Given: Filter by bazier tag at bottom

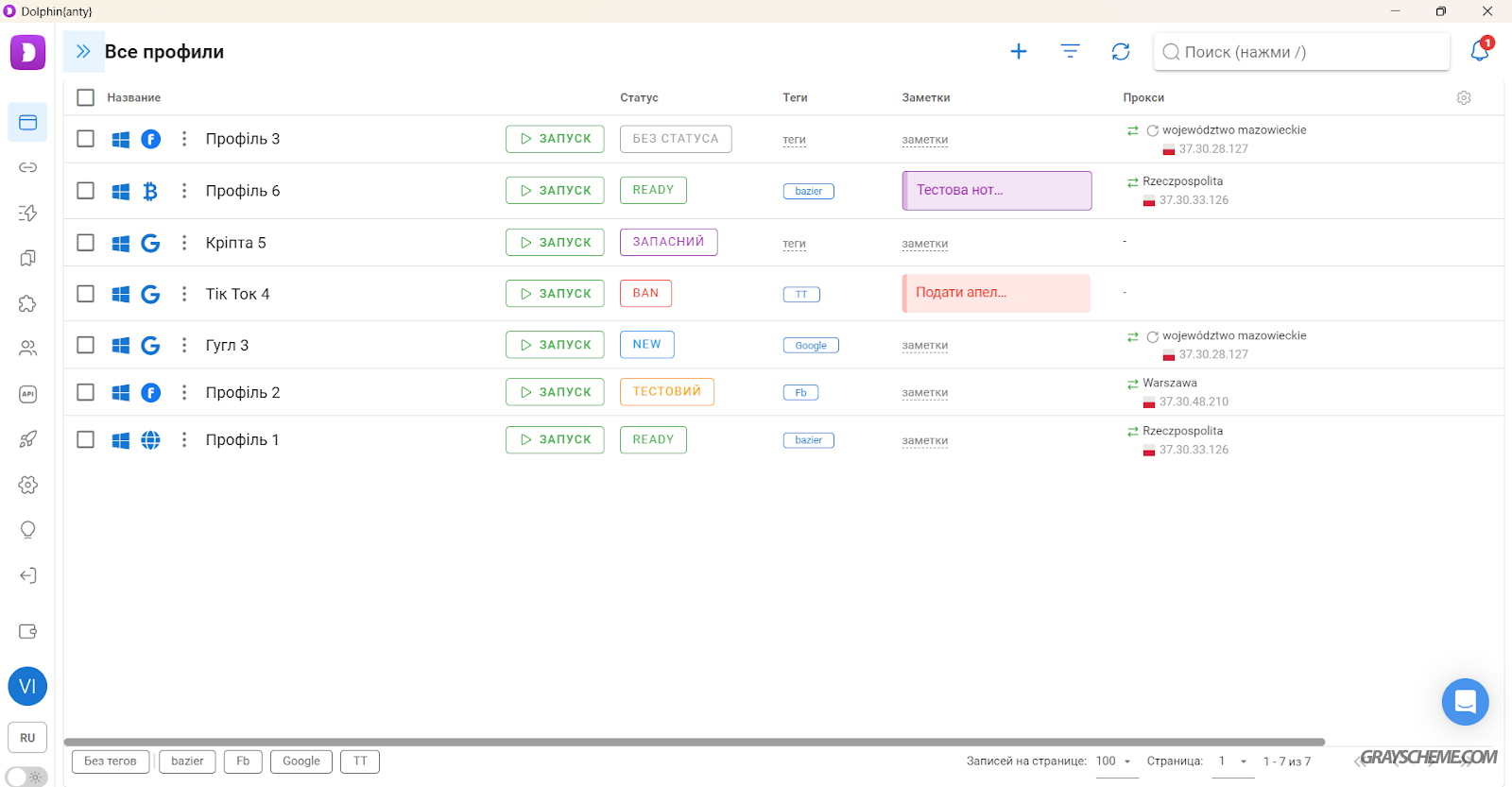Looking at the screenshot, I should click(x=187, y=761).
